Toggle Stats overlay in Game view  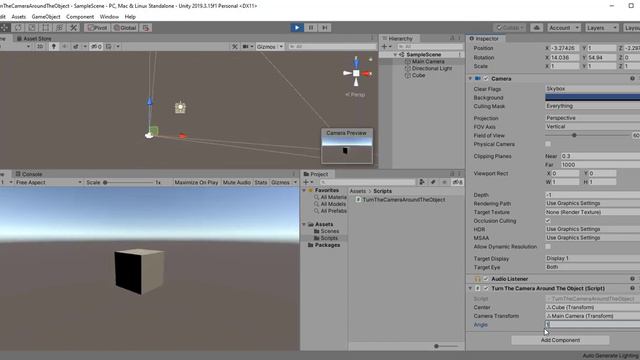261,182
